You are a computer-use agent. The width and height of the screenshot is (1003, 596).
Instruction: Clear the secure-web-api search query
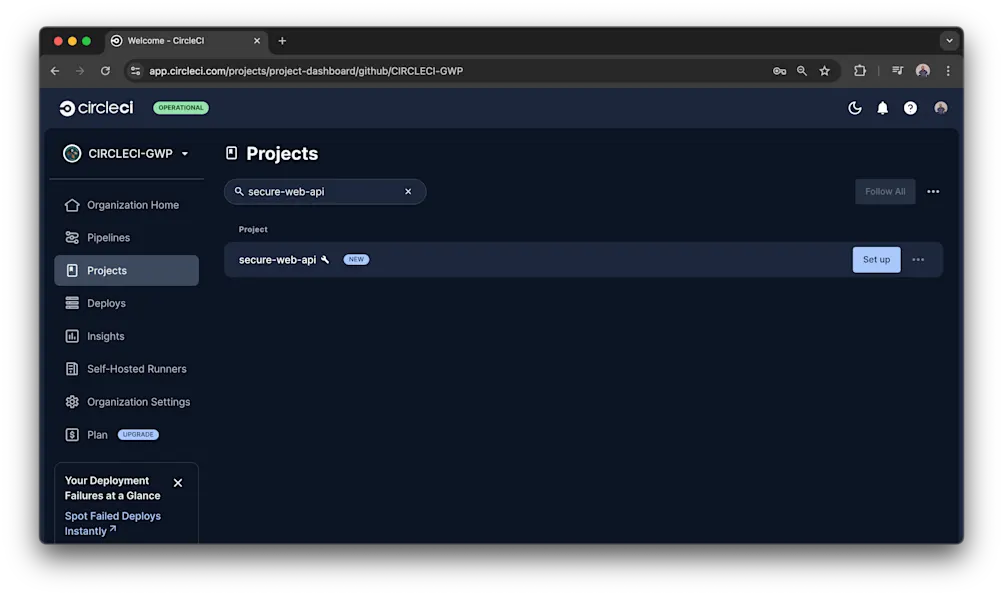point(407,191)
